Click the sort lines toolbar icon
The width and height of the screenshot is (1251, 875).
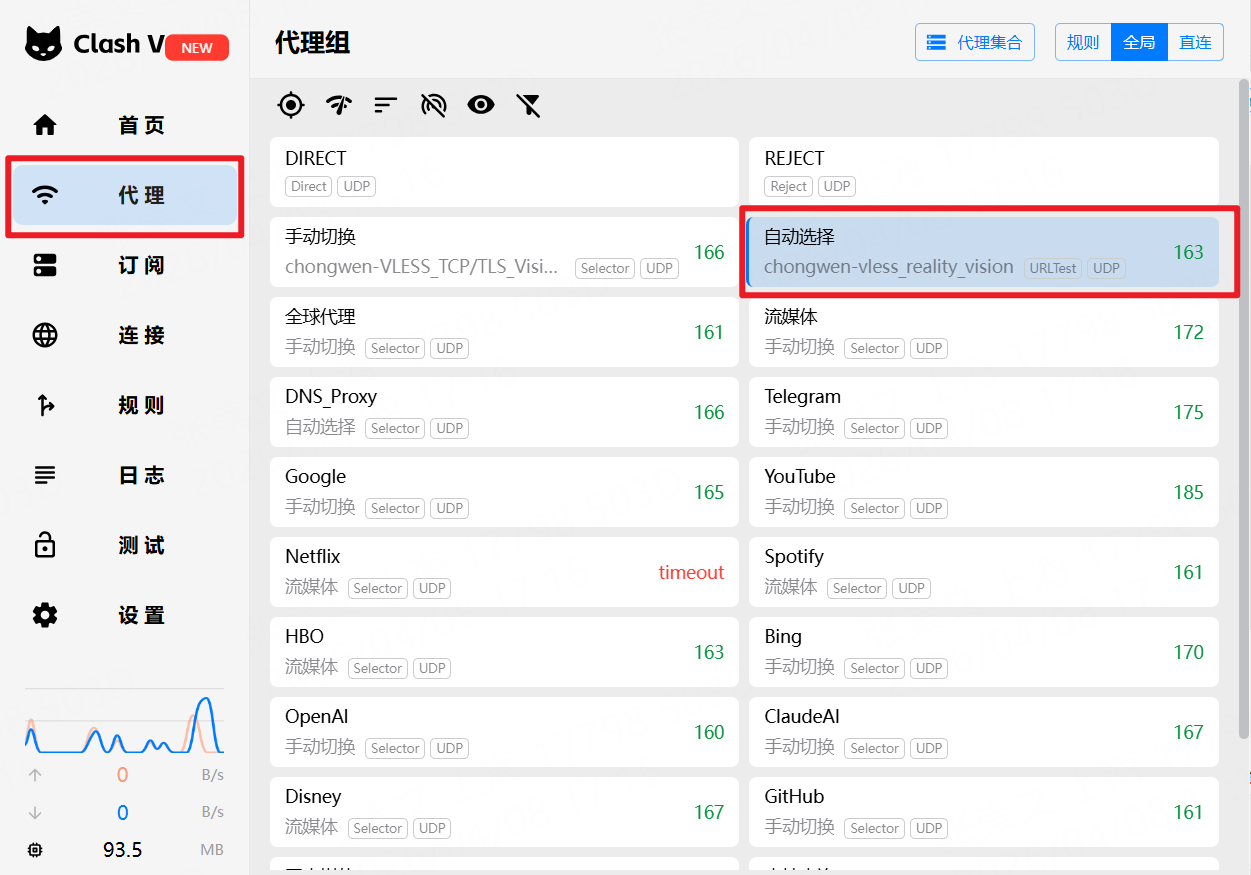coord(386,104)
